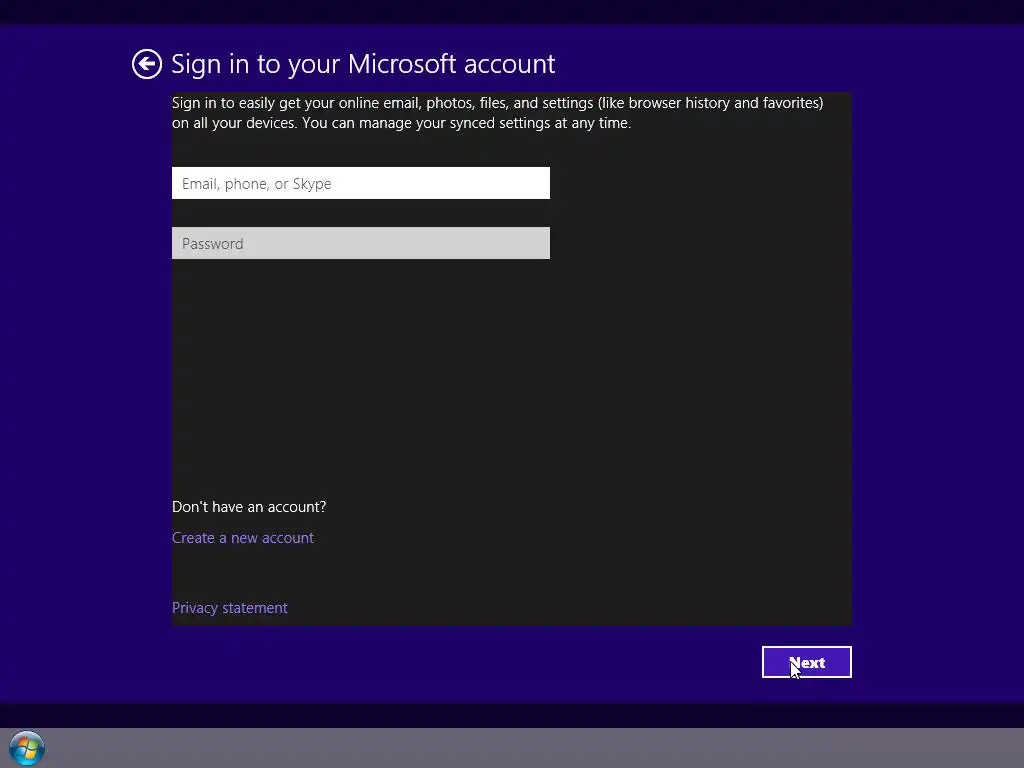View the Privacy statement link
Image resolution: width=1024 pixels, height=768 pixels.
coord(229,608)
